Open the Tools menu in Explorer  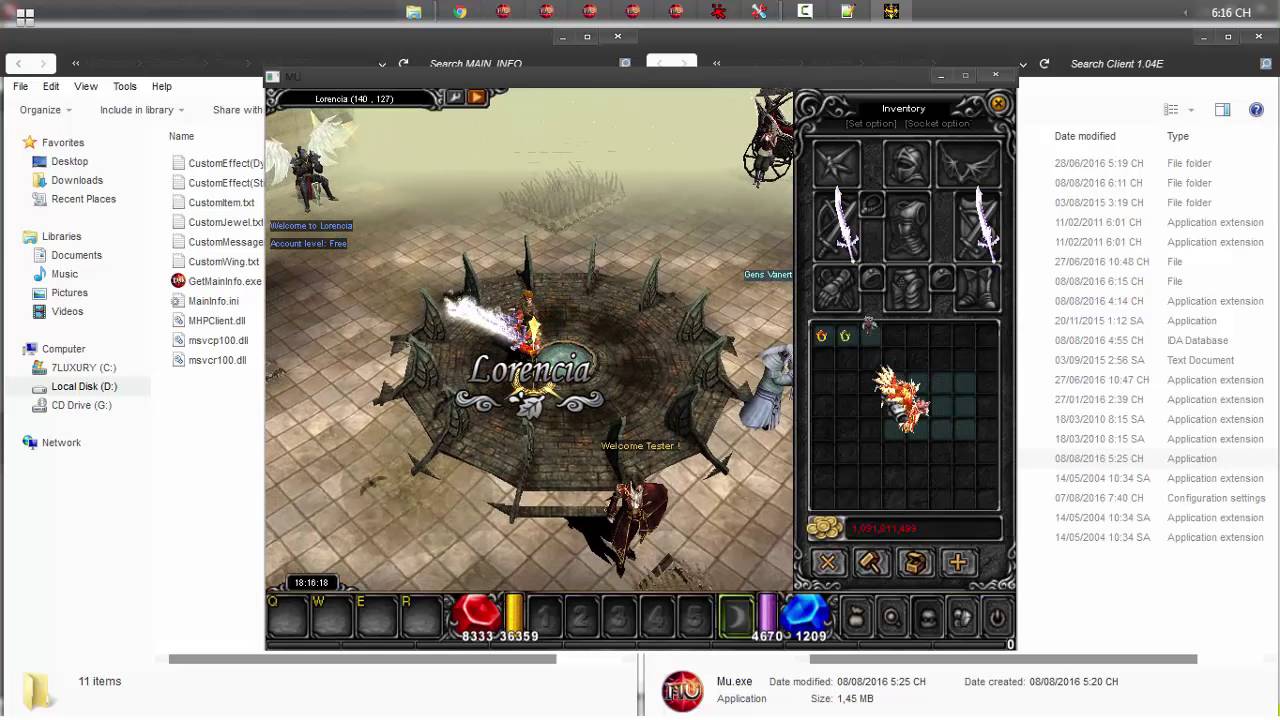tap(125, 87)
